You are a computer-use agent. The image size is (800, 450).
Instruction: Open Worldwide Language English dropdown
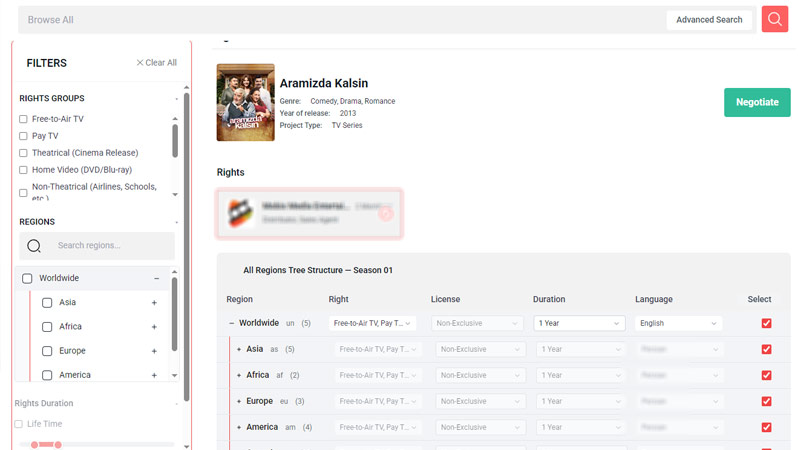pos(679,323)
